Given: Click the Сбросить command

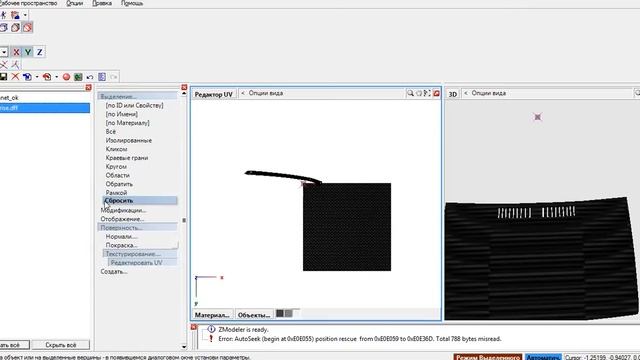Looking at the screenshot, I should pyautogui.click(x=140, y=200).
